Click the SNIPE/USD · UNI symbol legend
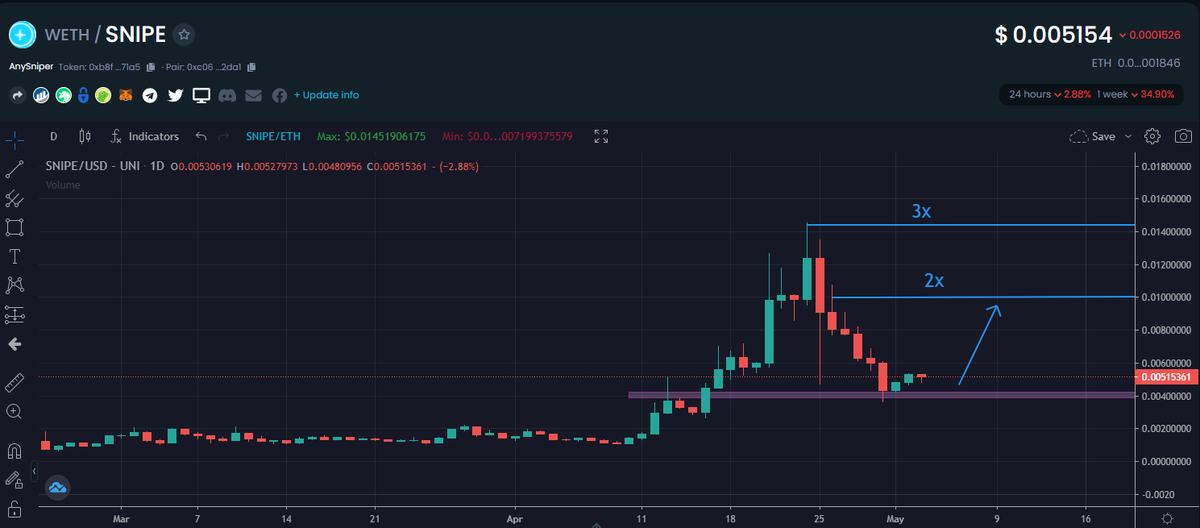This screenshot has height=528, width=1200. pyautogui.click(x=103, y=165)
